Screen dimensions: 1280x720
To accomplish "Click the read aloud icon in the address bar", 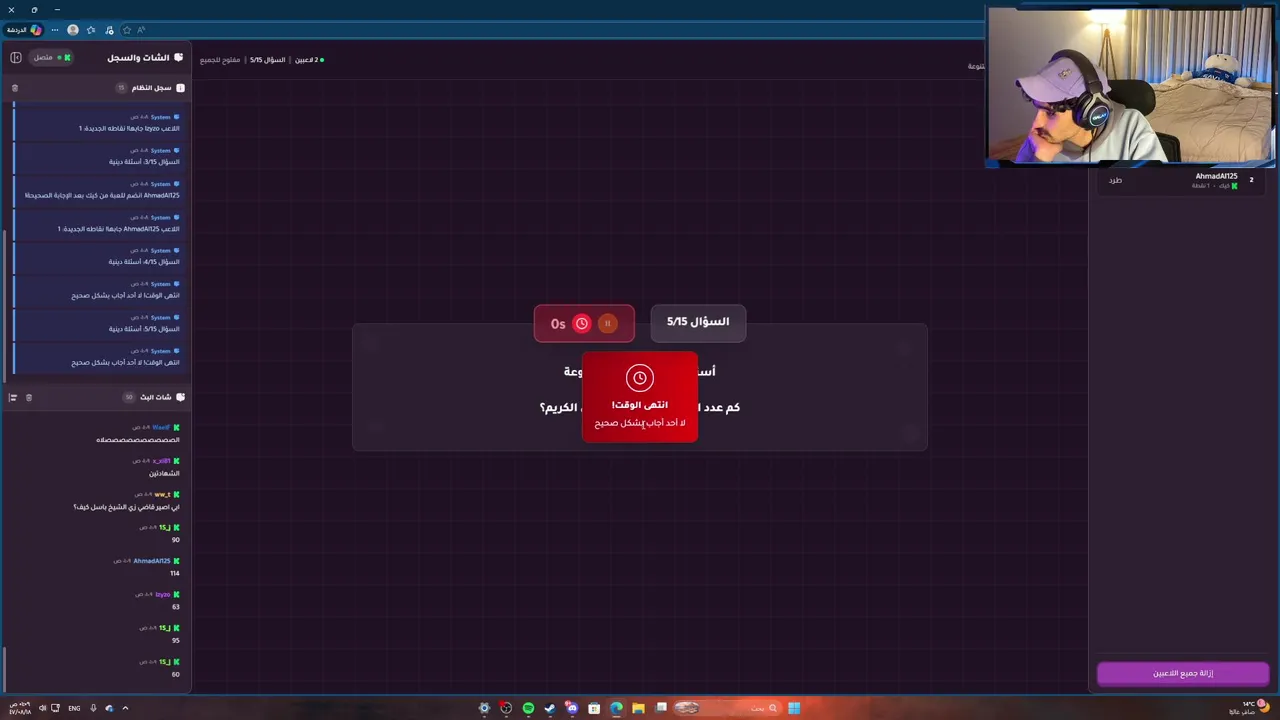I will [x=141, y=30].
